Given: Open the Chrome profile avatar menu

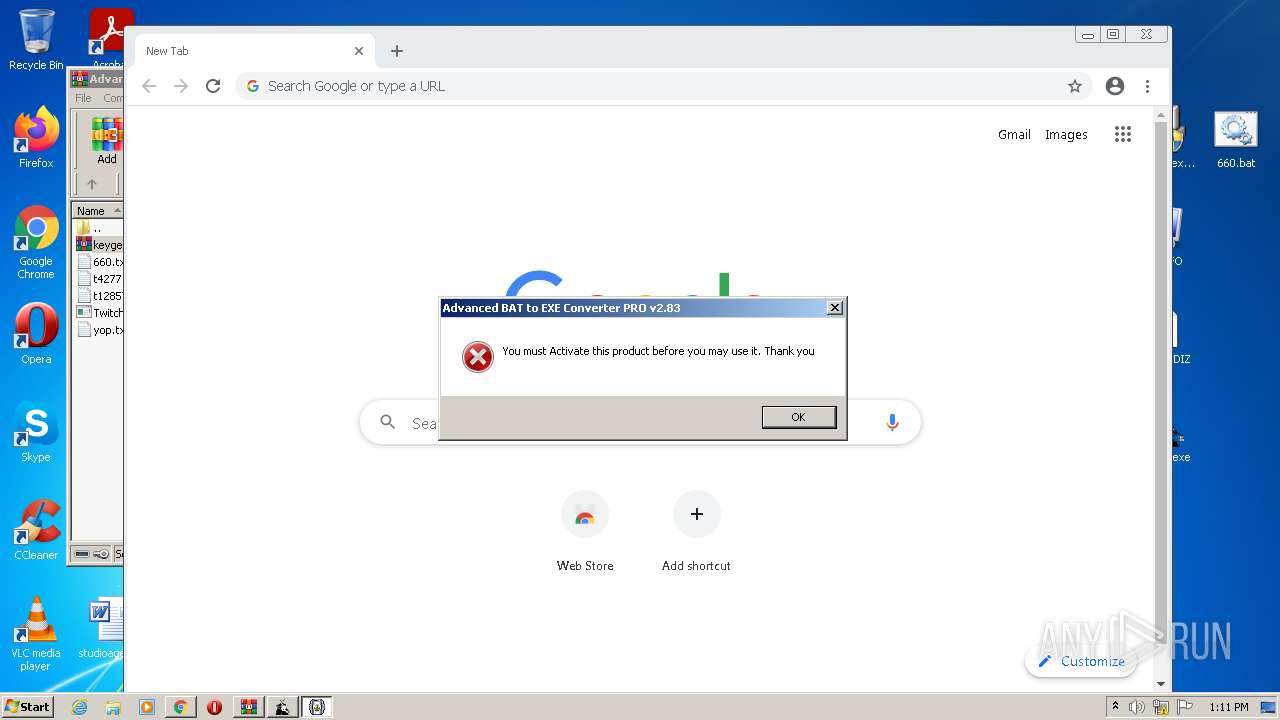Looking at the screenshot, I should [x=1115, y=86].
